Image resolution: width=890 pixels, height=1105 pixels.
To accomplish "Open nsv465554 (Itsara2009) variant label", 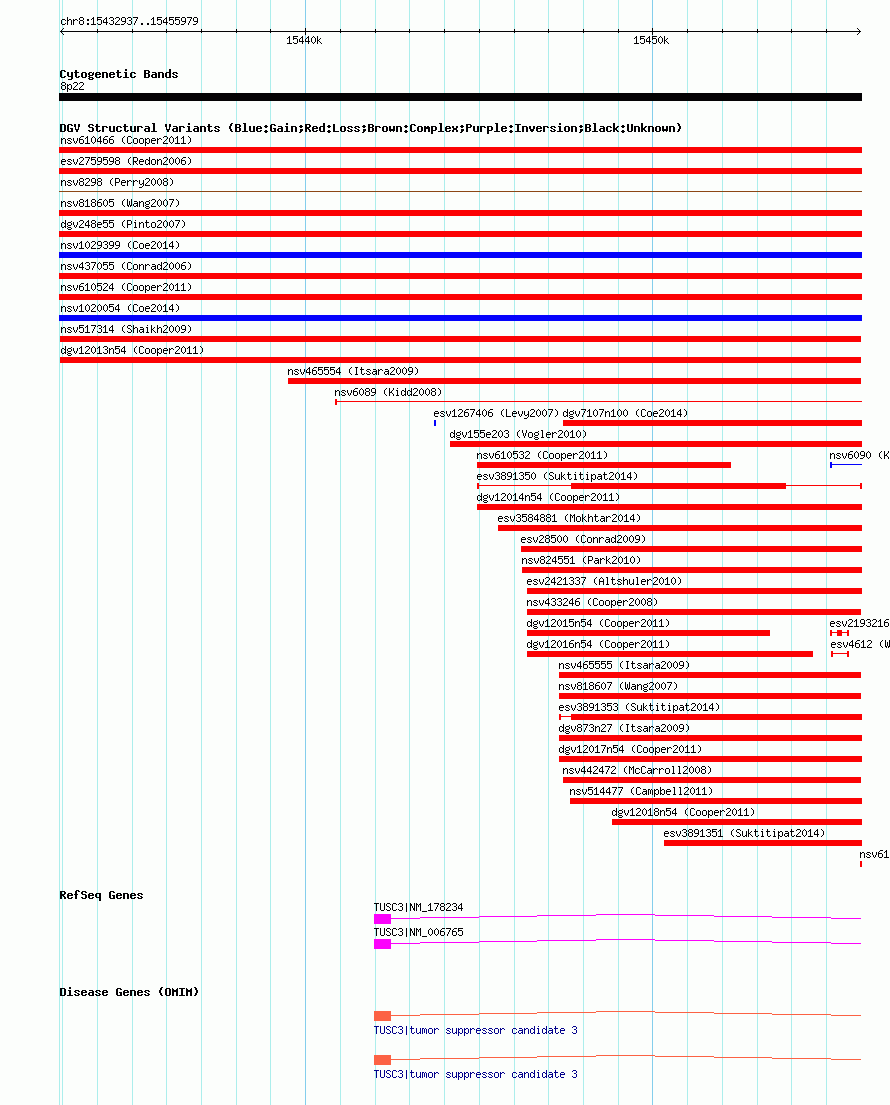I will 353,371.
